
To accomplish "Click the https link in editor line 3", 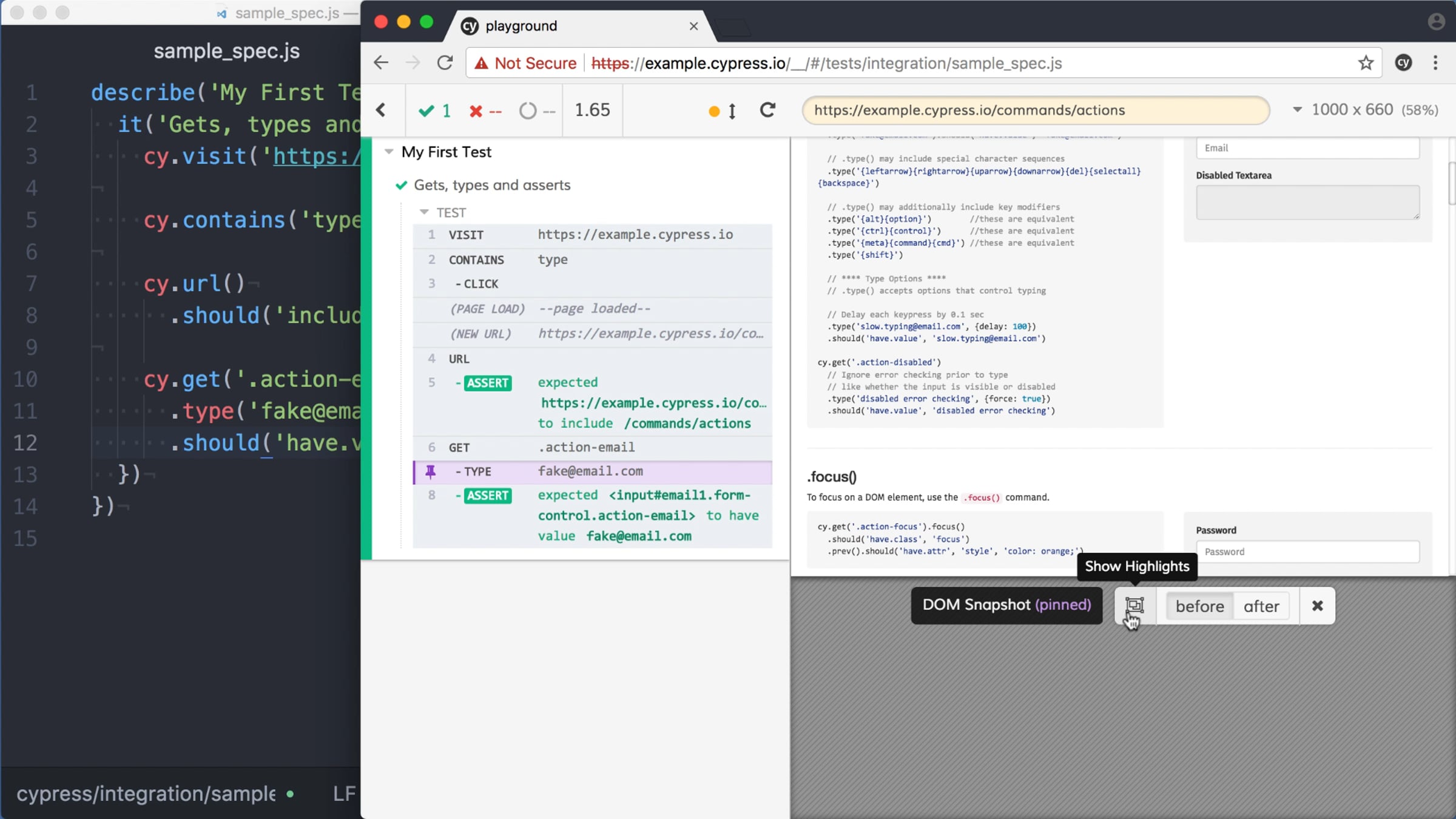I will click(x=317, y=157).
